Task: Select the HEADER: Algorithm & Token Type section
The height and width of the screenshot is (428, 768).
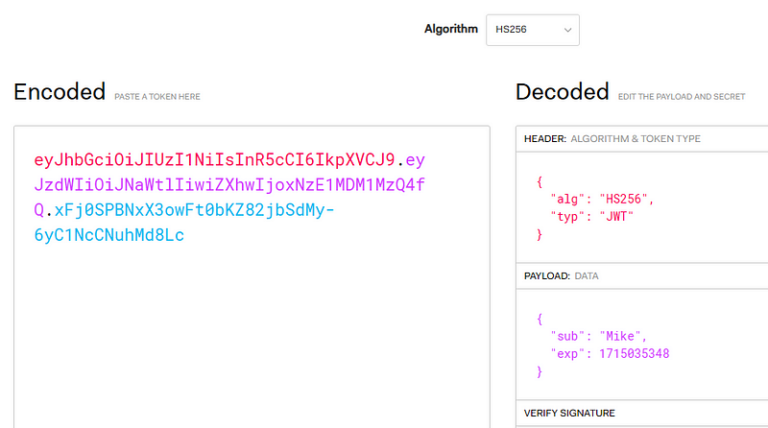Action: (612, 139)
